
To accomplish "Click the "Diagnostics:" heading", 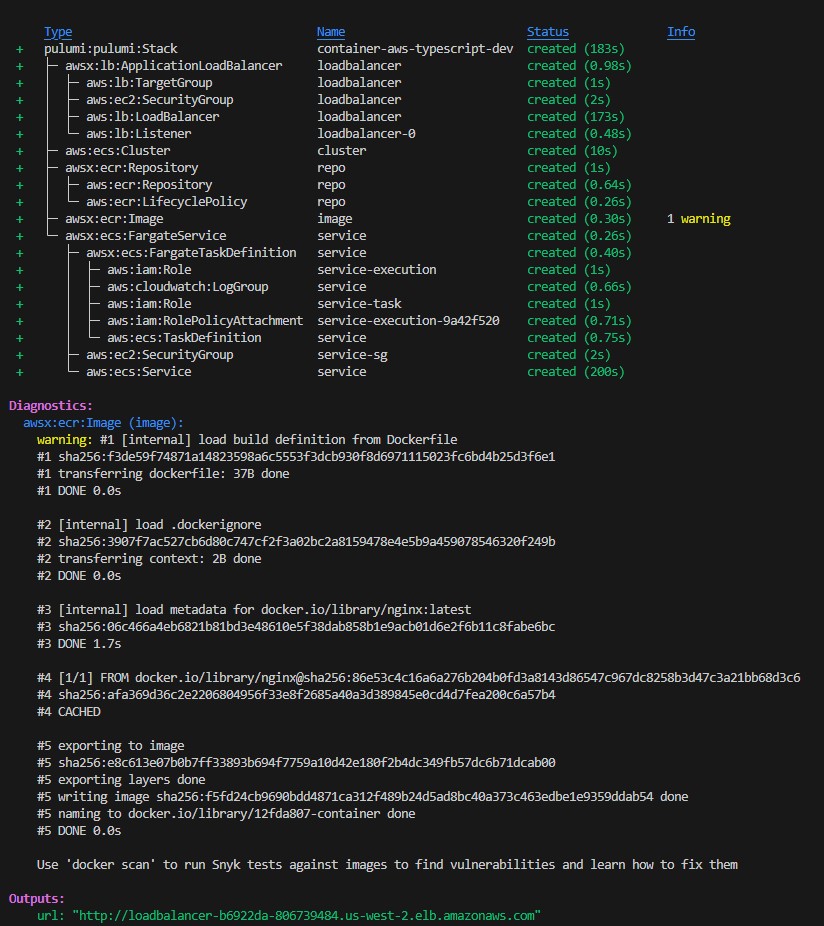I will click(x=51, y=406).
